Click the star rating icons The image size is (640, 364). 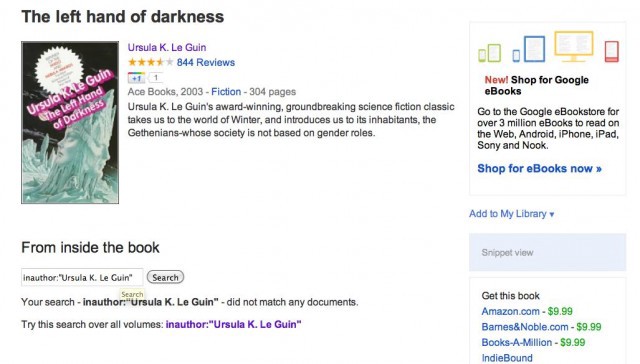point(151,62)
